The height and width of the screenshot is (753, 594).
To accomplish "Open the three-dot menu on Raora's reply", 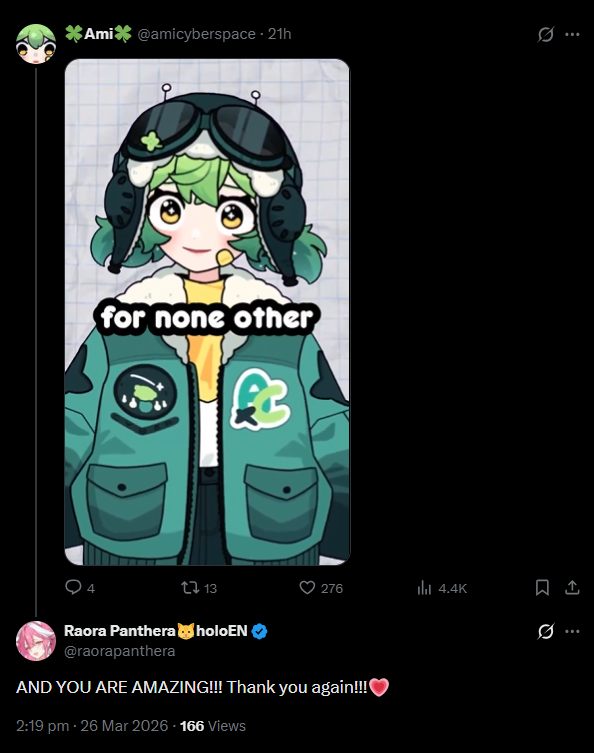I will [x=572, y=631].
